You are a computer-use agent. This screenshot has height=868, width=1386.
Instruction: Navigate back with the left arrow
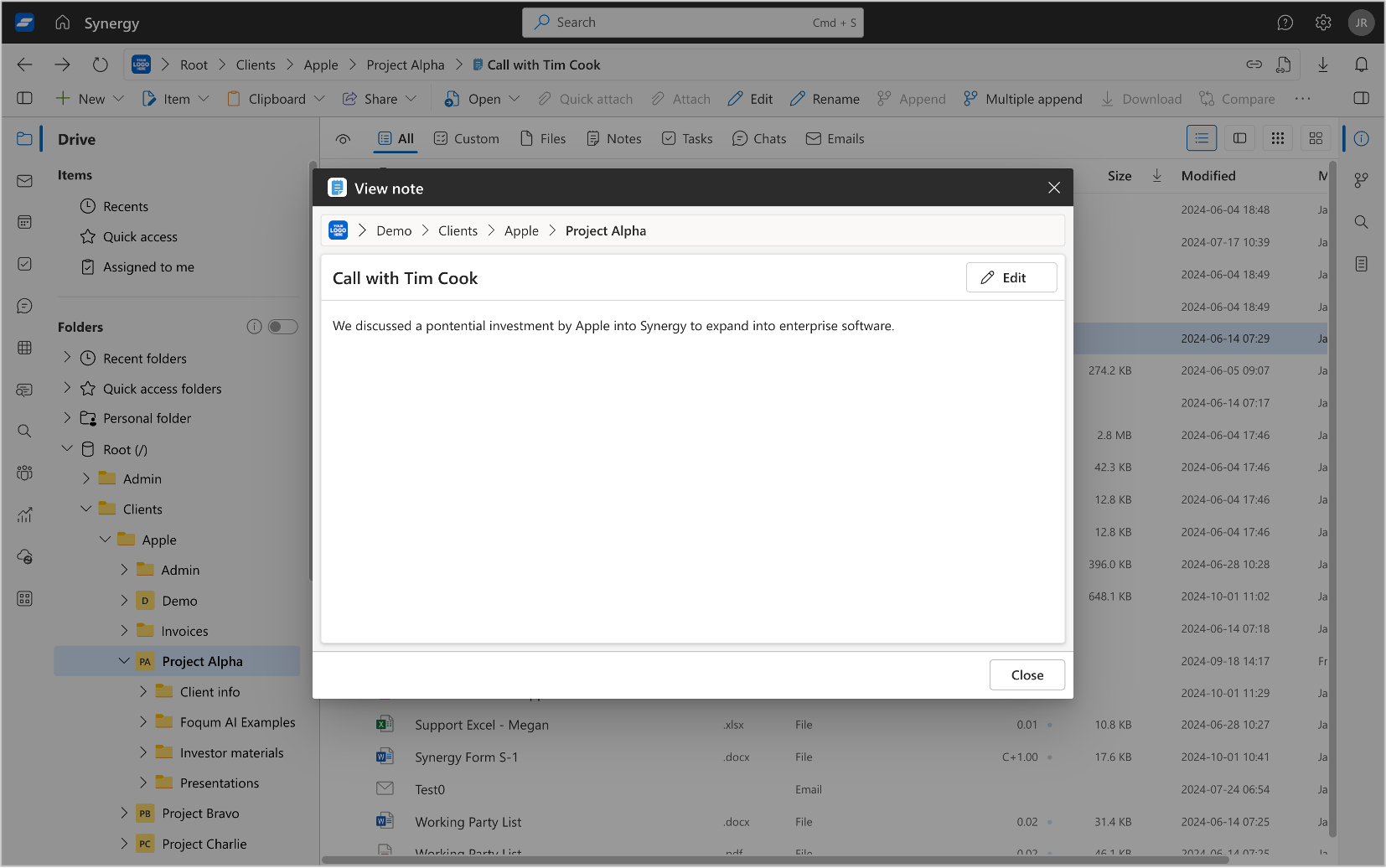click(x=25, y=65)
